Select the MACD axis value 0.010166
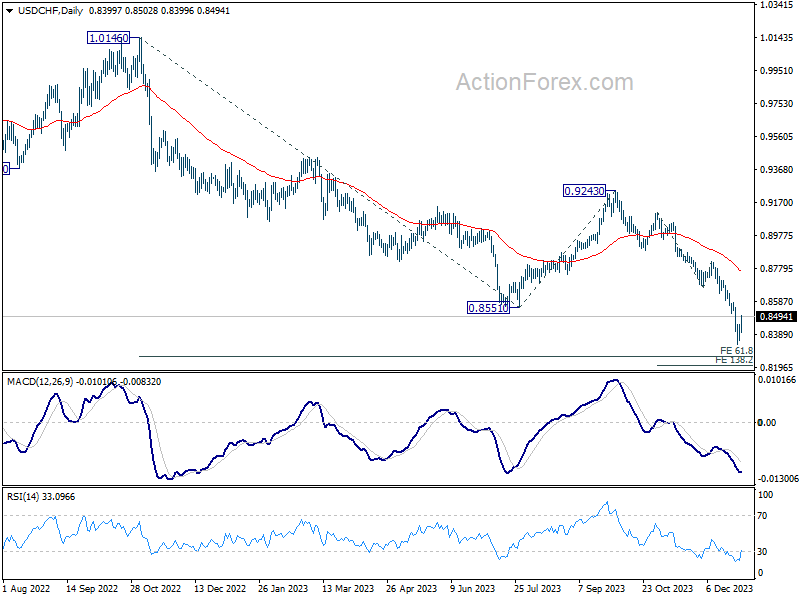This screenshot has height=600, width=800. pos(777,380)
